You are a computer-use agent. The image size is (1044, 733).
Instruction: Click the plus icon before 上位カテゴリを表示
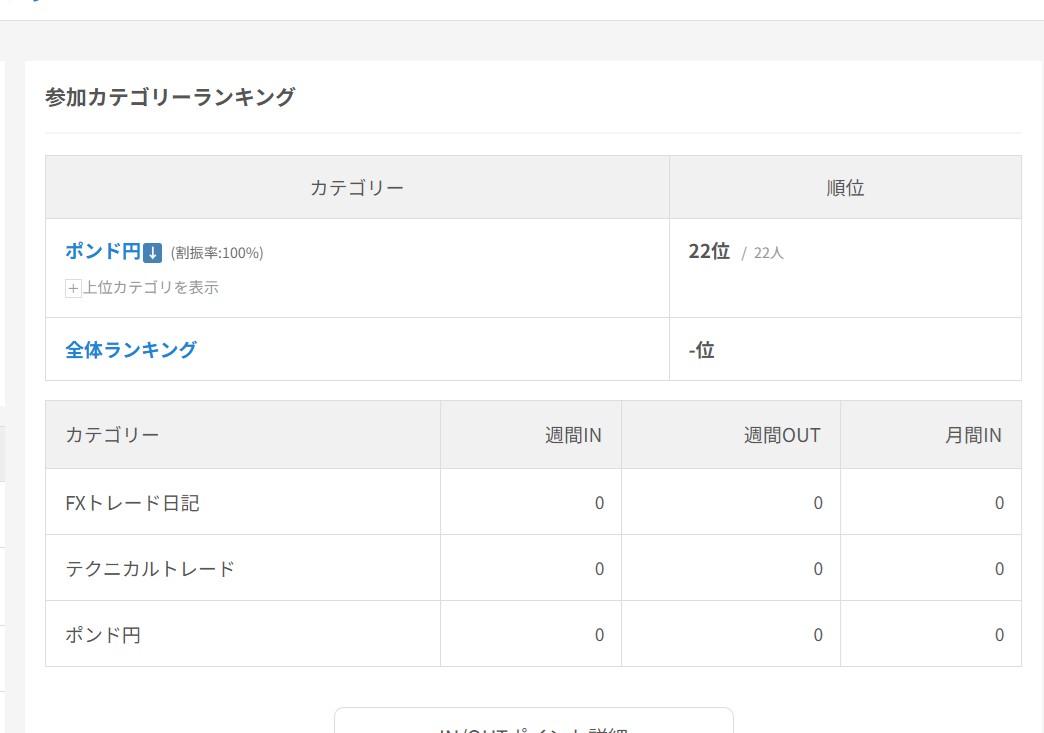(73, 288)
